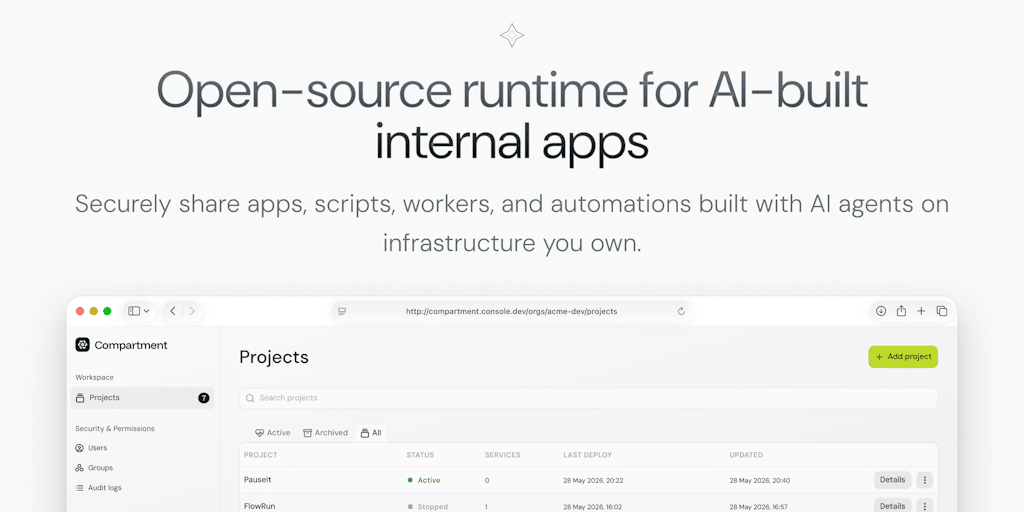Open the PauseIt project row
The width and height of the screenshot is (1024, 512).
588,480
